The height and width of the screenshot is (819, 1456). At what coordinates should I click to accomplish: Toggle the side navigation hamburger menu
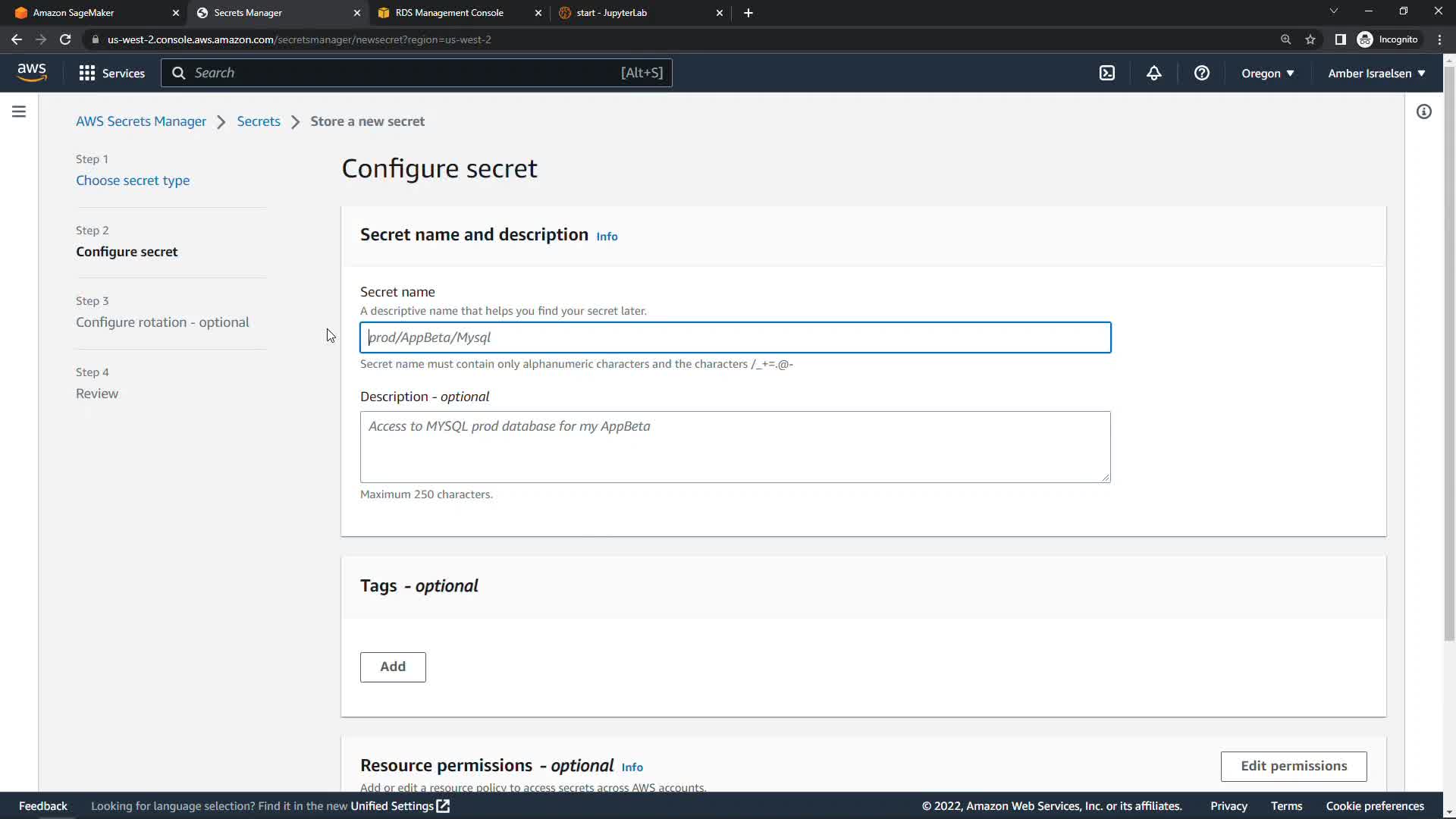(x=19, y=111)
